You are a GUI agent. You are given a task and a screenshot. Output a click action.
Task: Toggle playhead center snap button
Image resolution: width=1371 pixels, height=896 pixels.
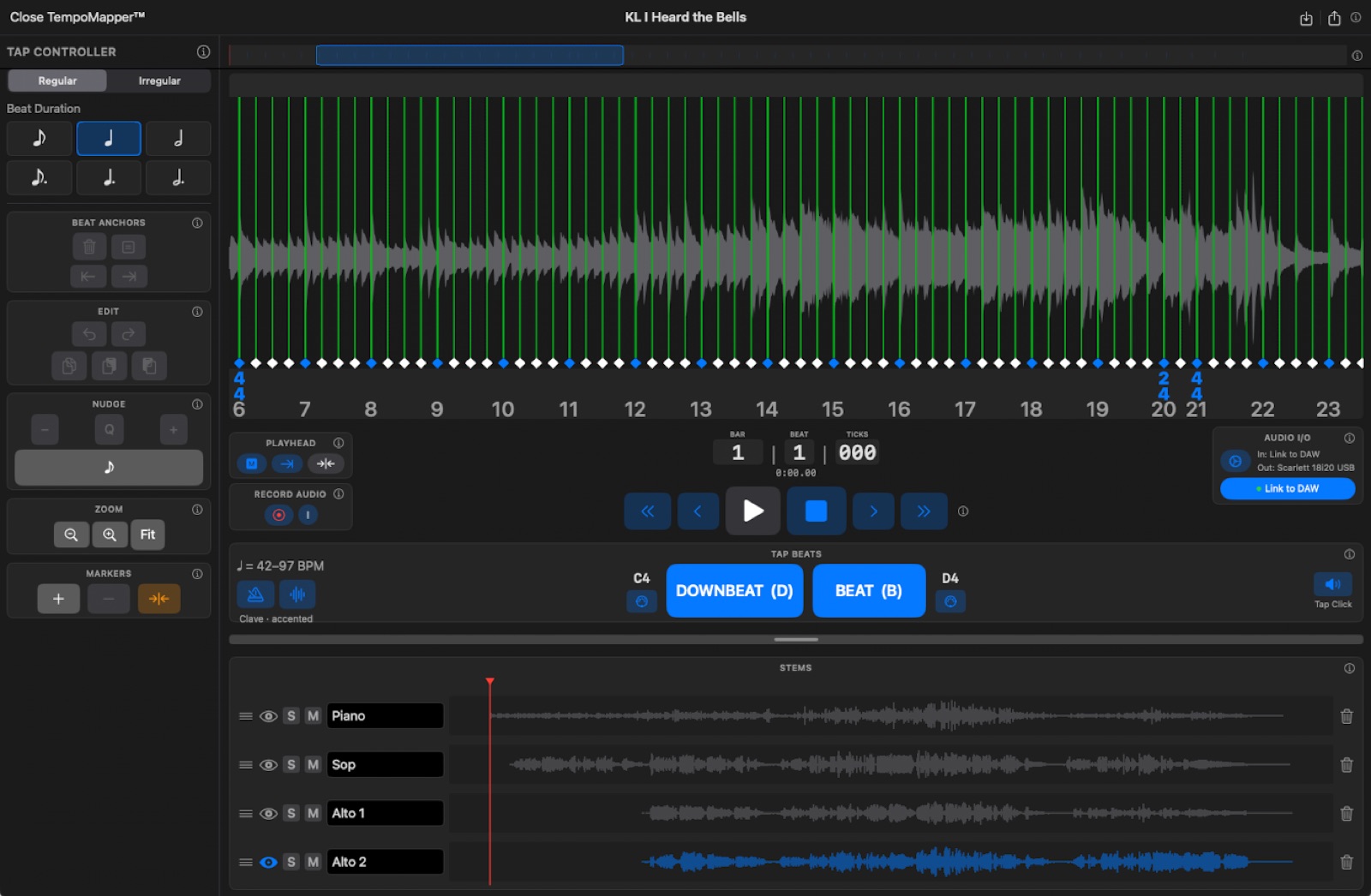pos(326,463)
